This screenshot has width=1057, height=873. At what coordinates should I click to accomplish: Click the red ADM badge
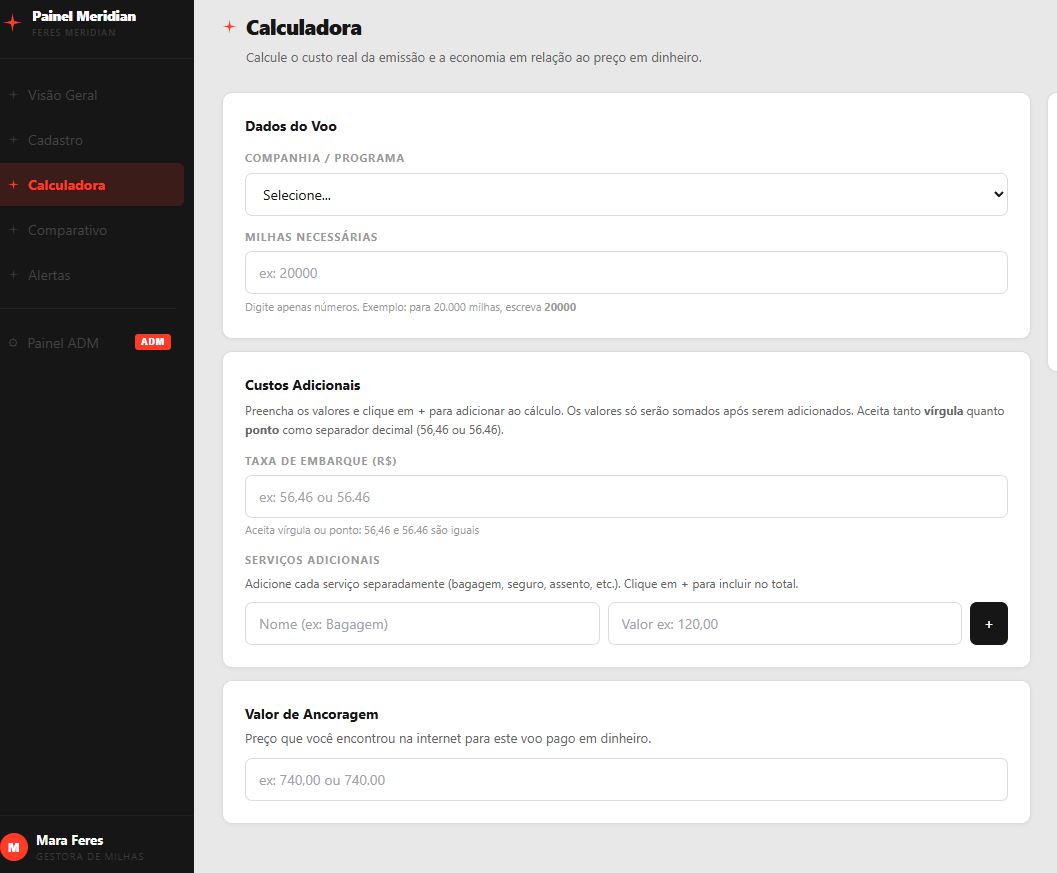(x=153, y=342)
